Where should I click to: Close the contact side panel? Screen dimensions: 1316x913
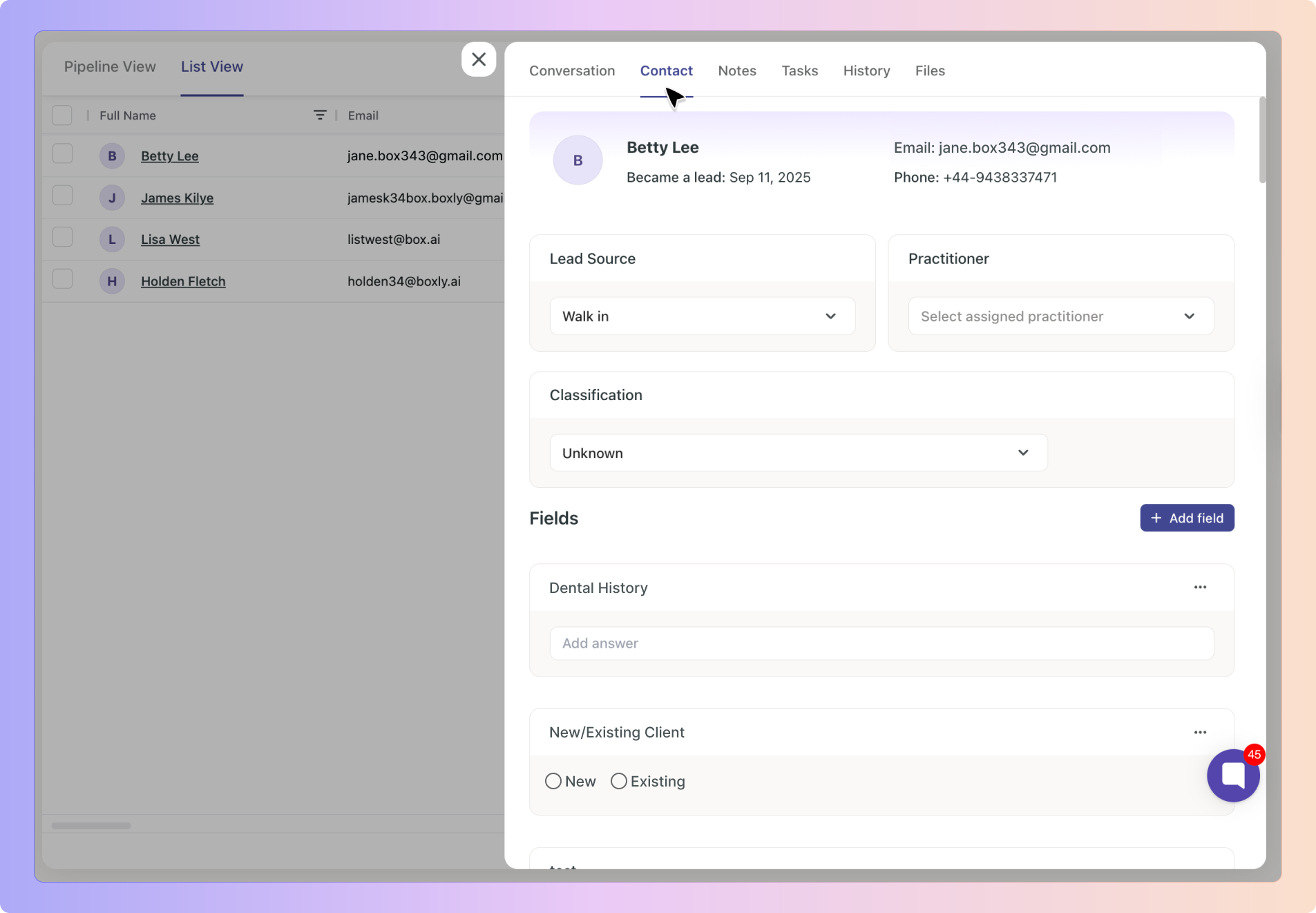(x=479, y=59)
